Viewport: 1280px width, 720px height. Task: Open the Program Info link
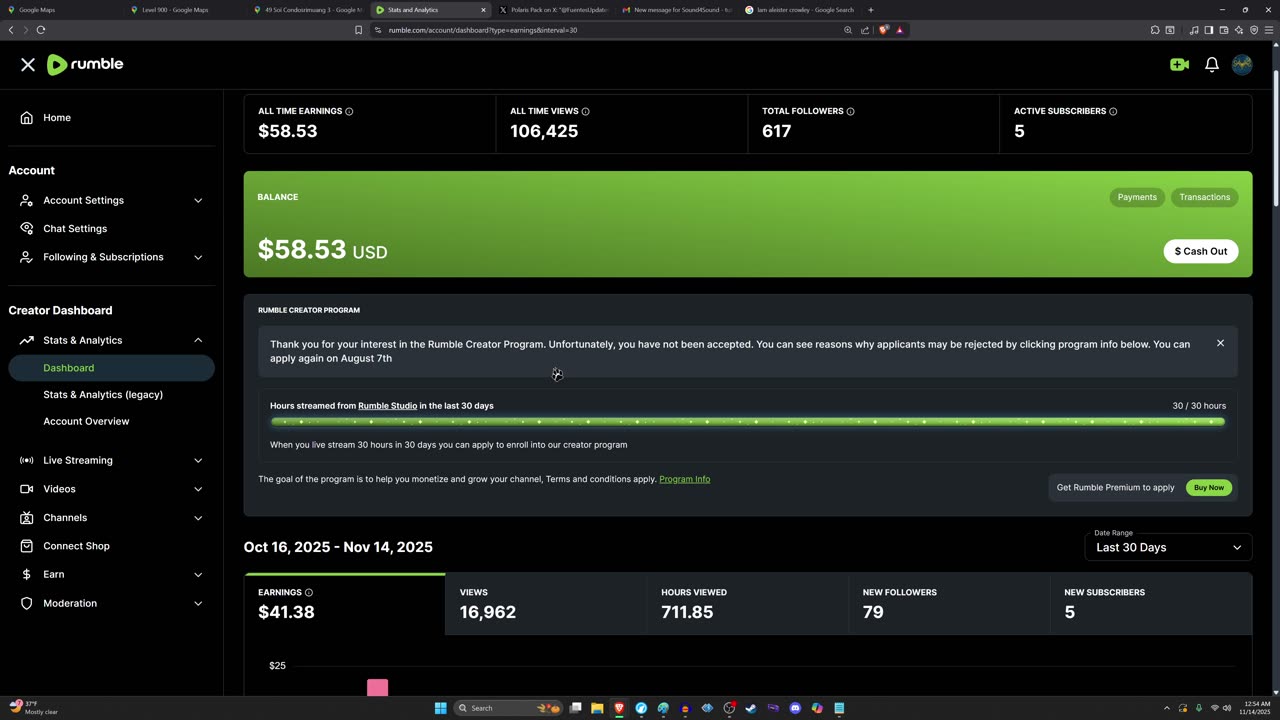pyautogui.click(x=685, y=479)
